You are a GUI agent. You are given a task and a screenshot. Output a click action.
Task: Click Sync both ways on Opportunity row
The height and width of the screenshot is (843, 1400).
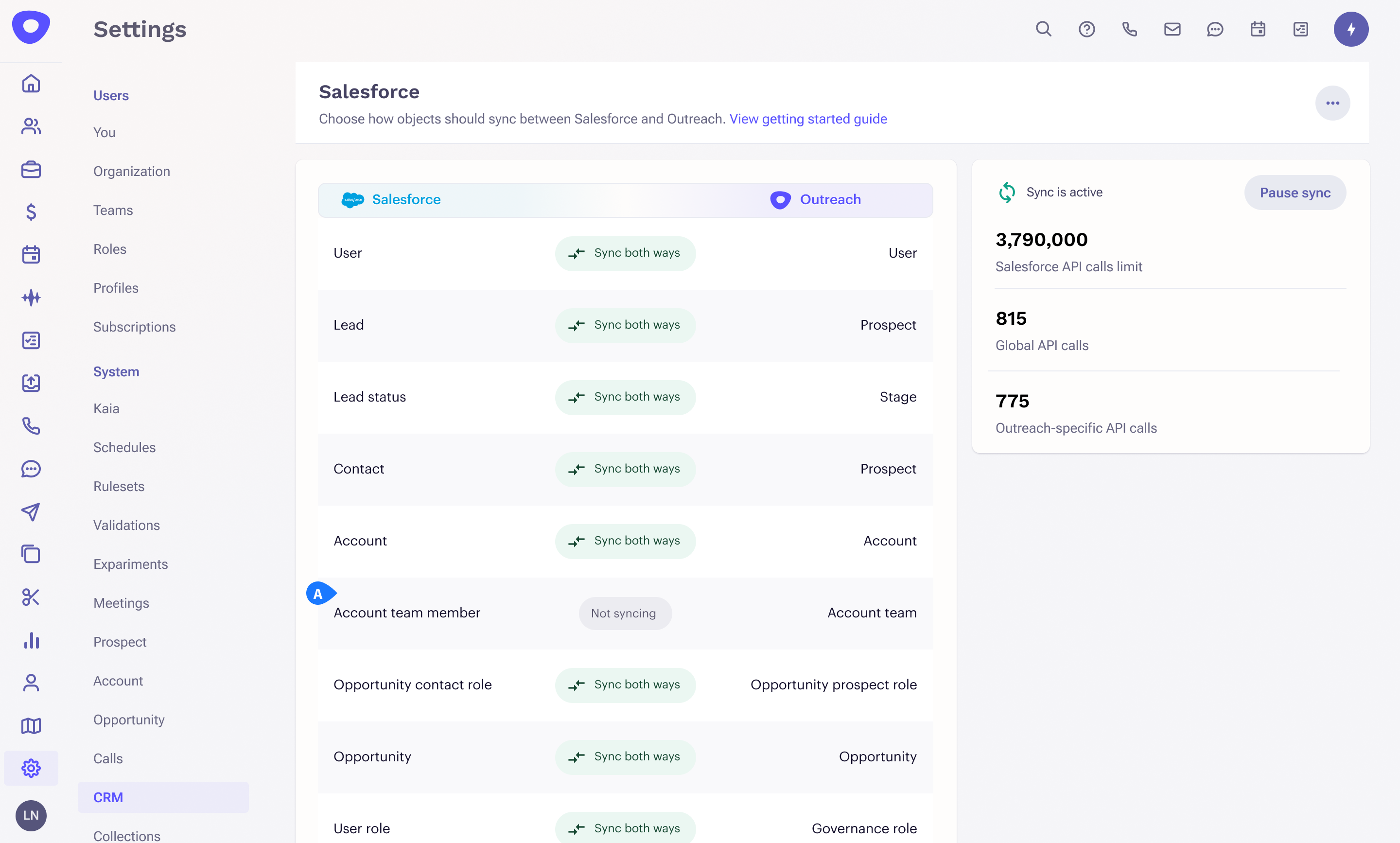625,757
